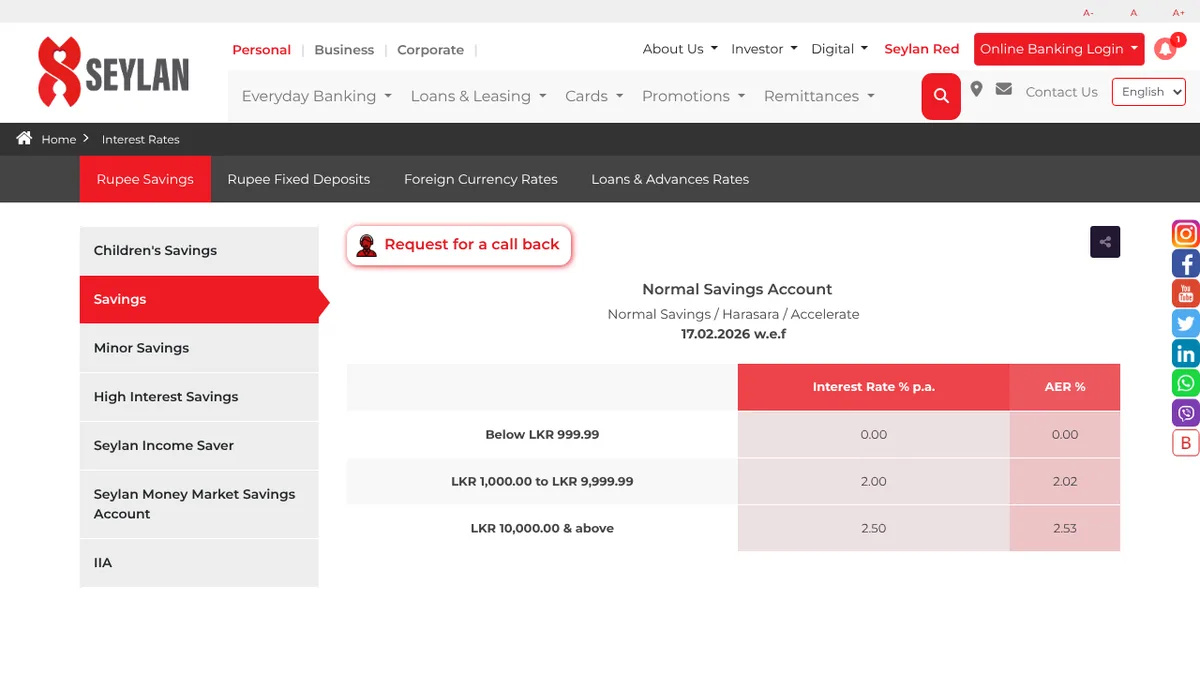
Task: Expand the Cards menu
Action: click(x=594, y=96)
